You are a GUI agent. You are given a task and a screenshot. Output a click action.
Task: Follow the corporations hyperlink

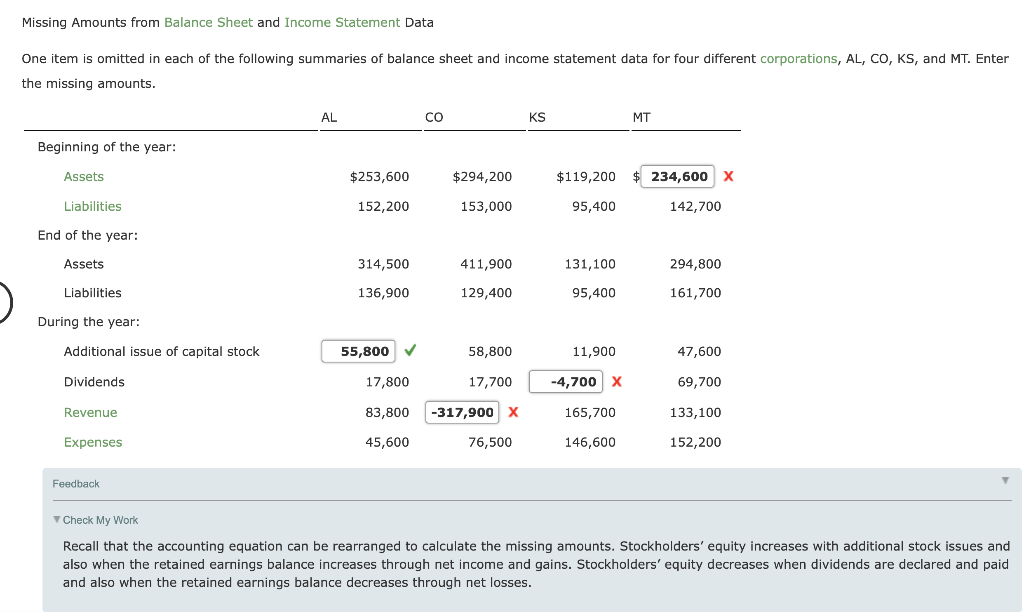click(798, 58)
